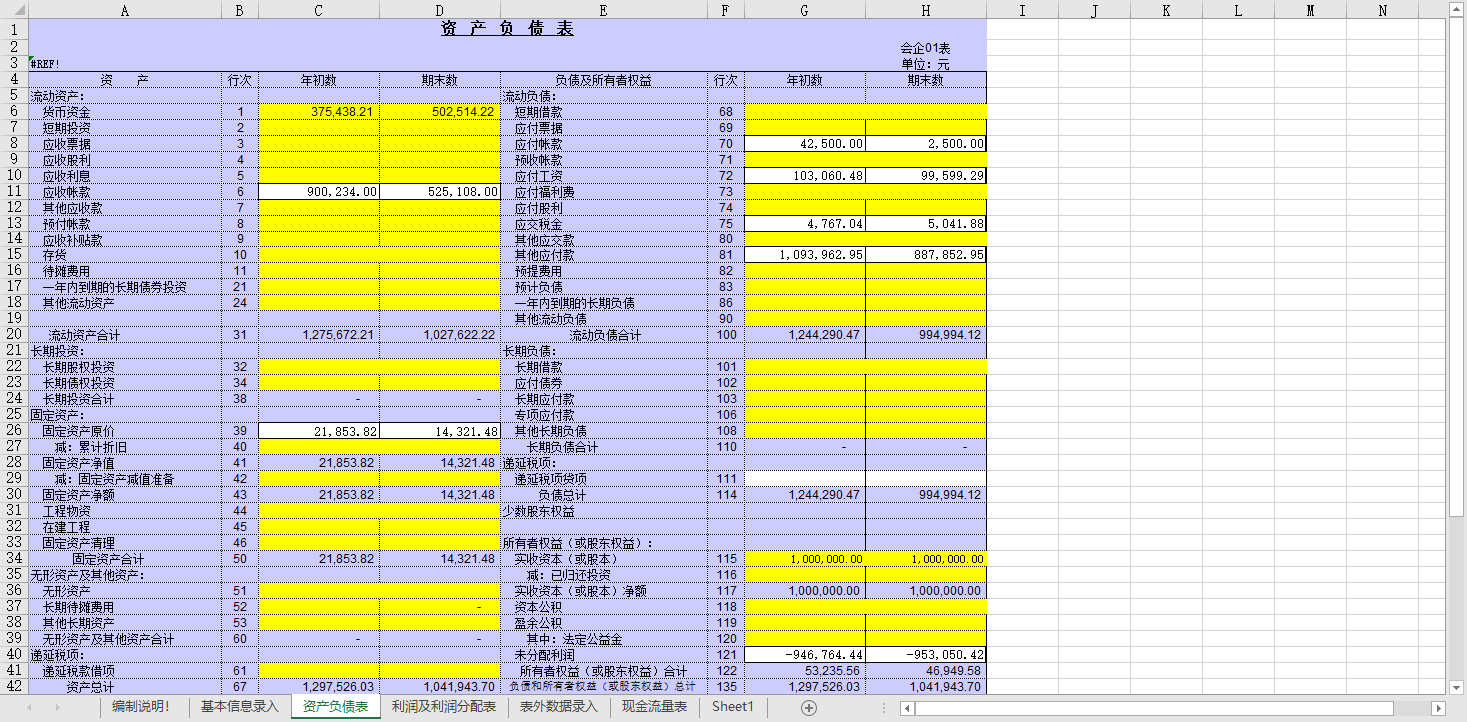The width and height of the screenshot is (1467, 722).
Task: Switch to the 表外数据录入 sheet tab
Action: pos(558,707)
